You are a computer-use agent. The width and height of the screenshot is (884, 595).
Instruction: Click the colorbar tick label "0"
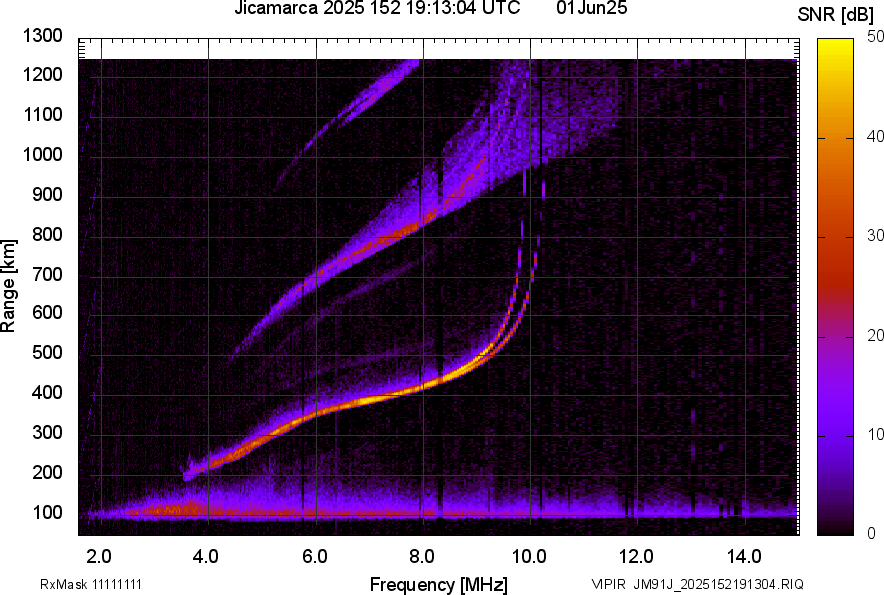click(x=872, y=533)
